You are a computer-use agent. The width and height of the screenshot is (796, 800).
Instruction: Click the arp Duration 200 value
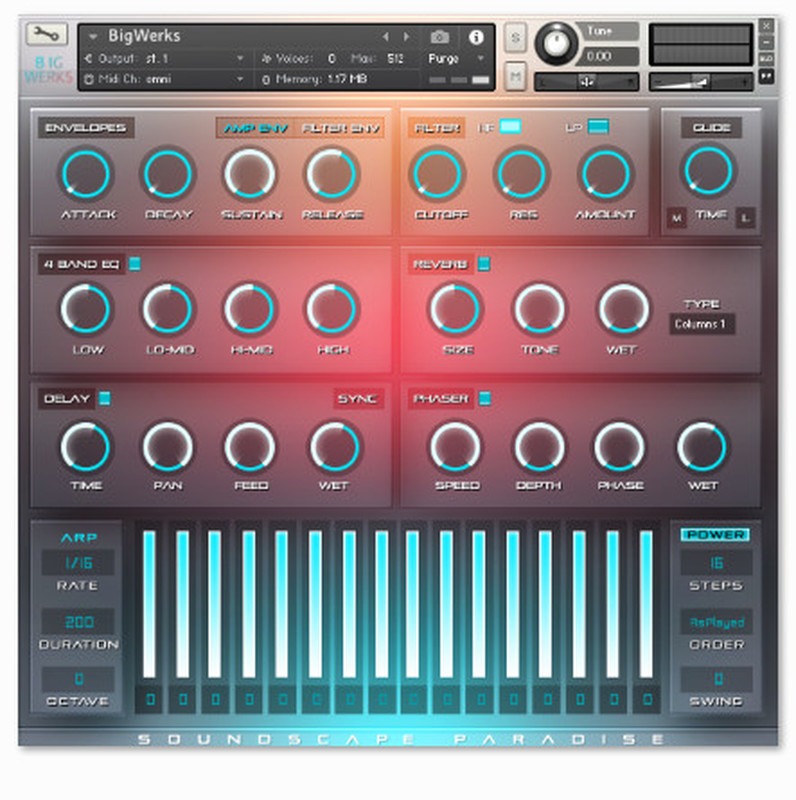click(78, 622)
